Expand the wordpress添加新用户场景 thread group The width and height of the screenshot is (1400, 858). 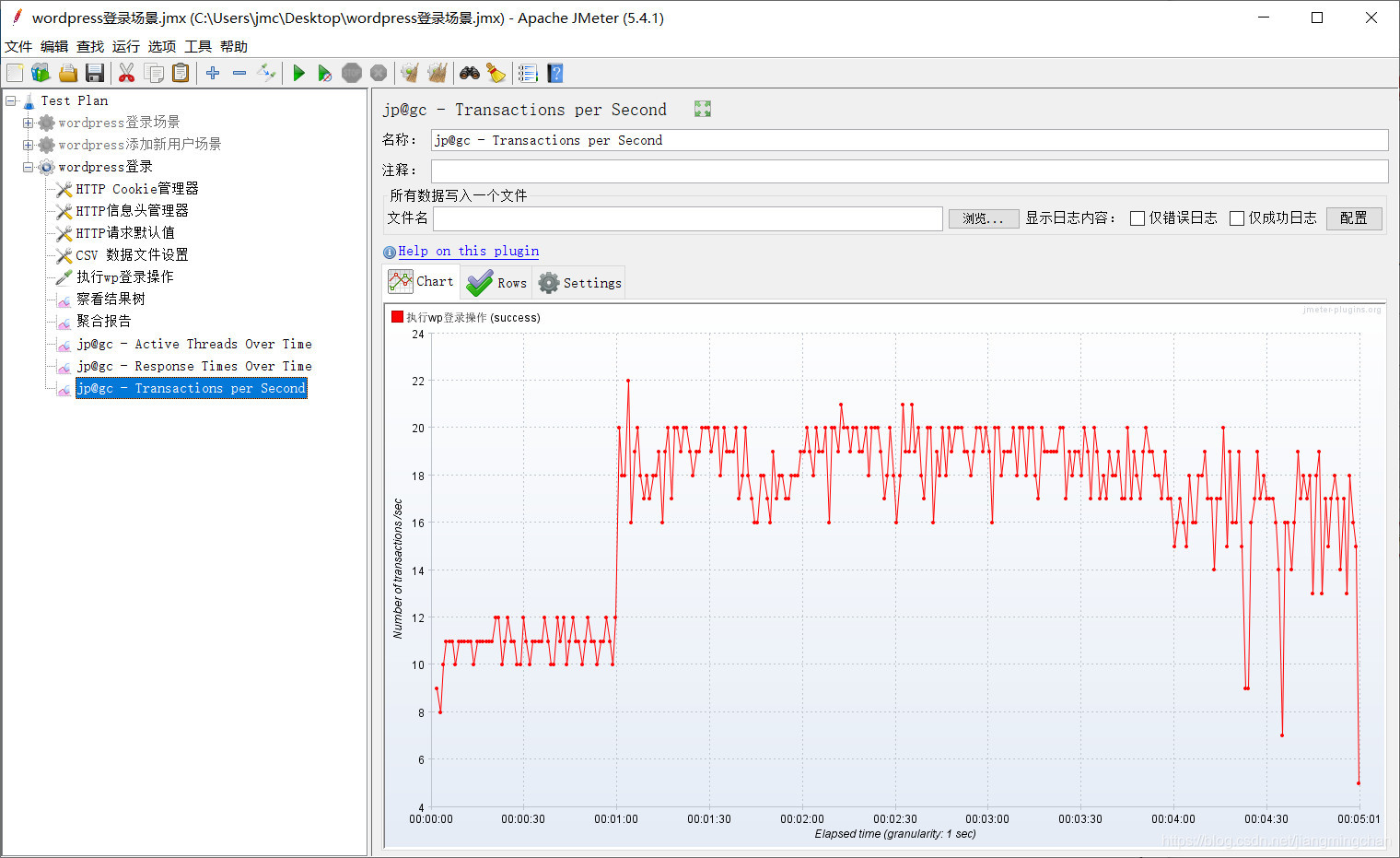point(28,145)
